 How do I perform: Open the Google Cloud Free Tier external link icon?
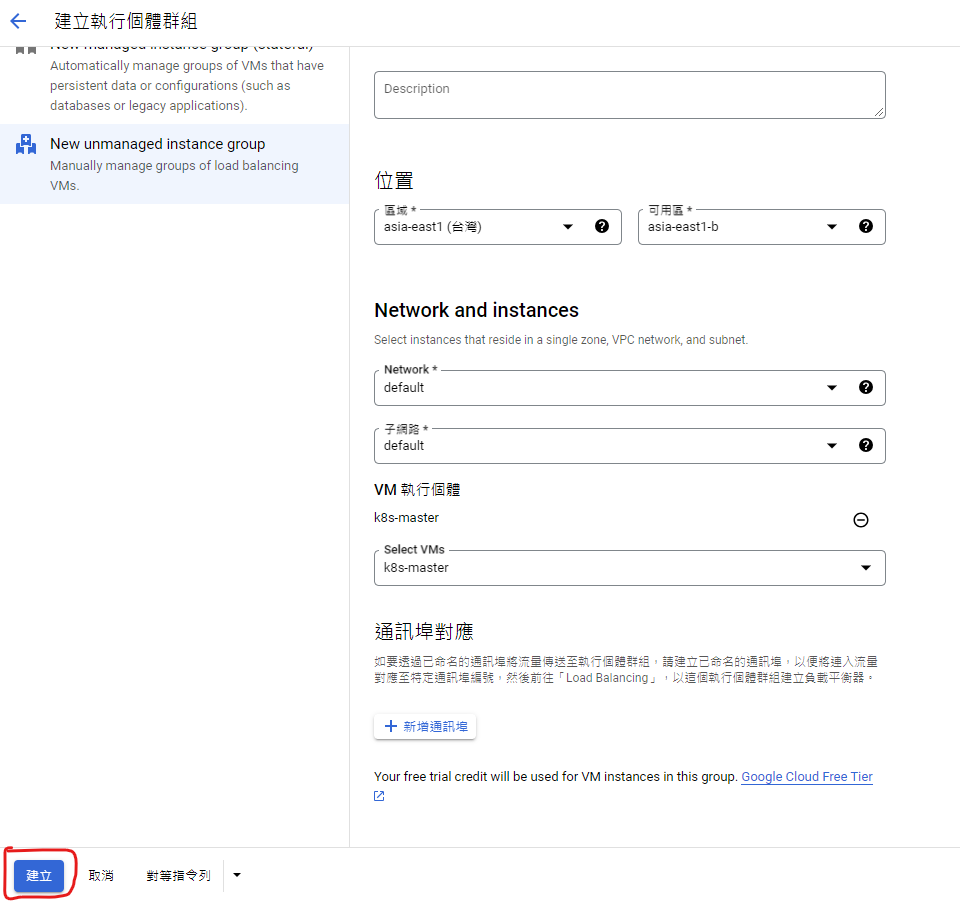tap(378, 796)
